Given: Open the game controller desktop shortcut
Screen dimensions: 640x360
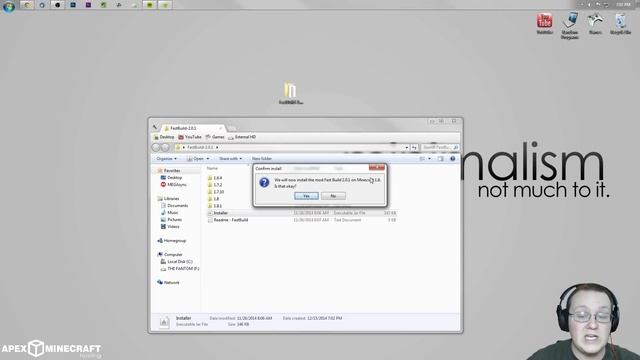Looking at the screenshot, I should [595, 23].
